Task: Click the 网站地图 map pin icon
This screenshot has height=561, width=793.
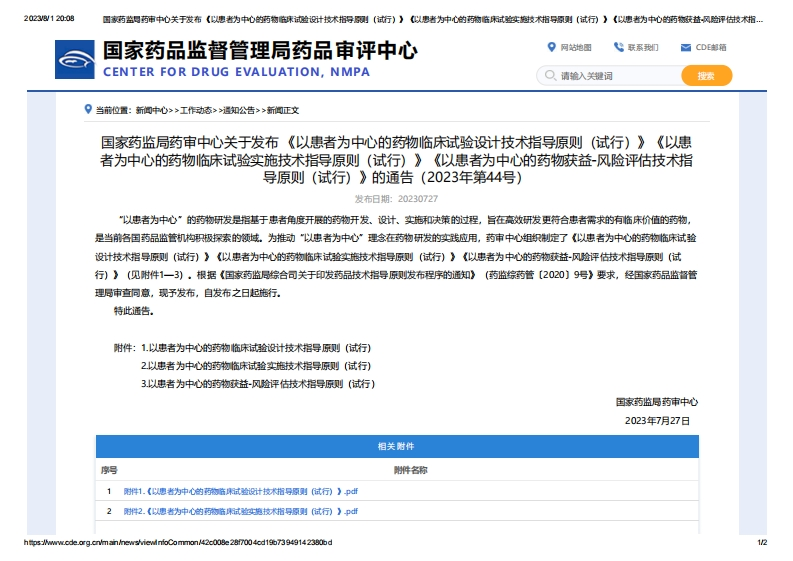Action: tap(552, 47)
